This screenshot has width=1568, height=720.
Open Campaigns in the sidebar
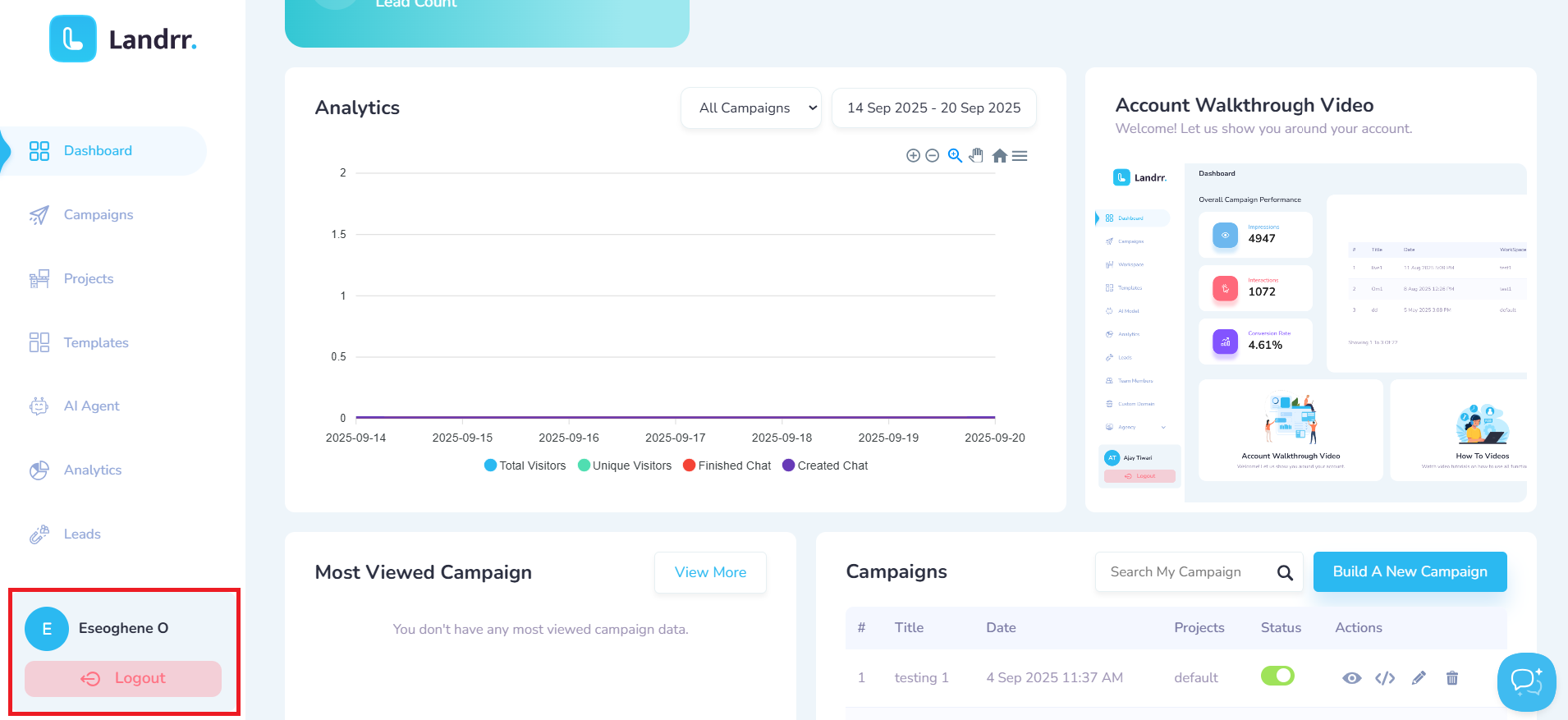(x=99, y=215)
